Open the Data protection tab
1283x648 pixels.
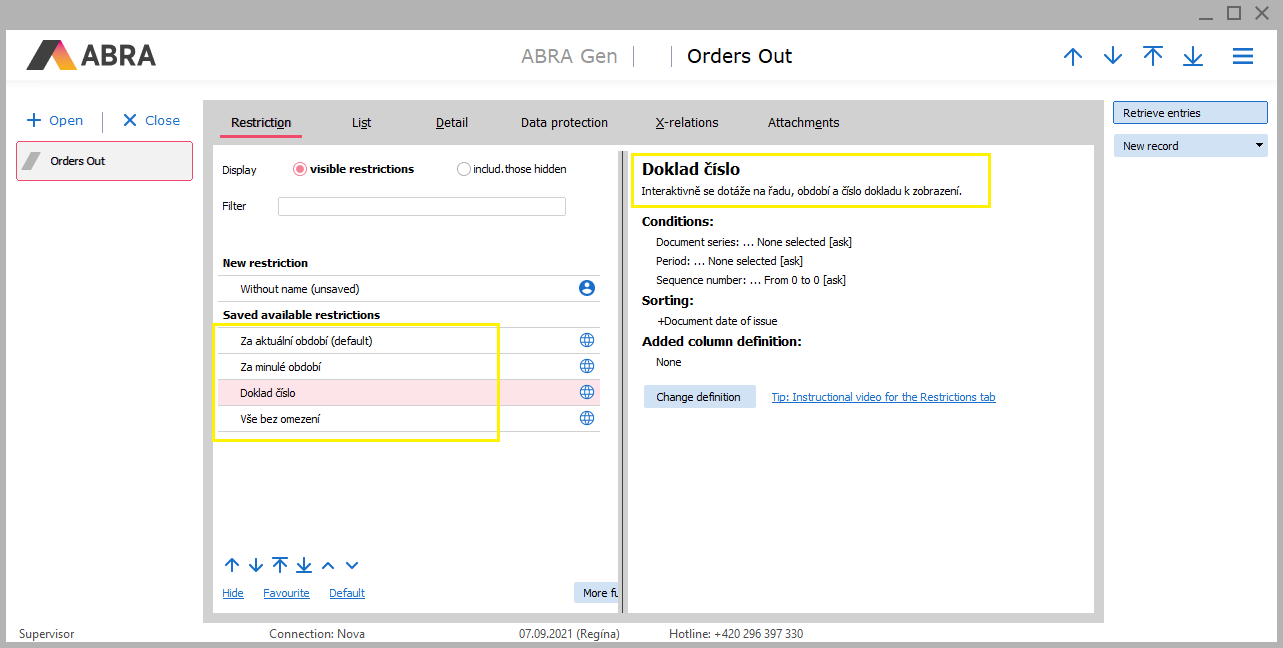(x=564, y=123)
